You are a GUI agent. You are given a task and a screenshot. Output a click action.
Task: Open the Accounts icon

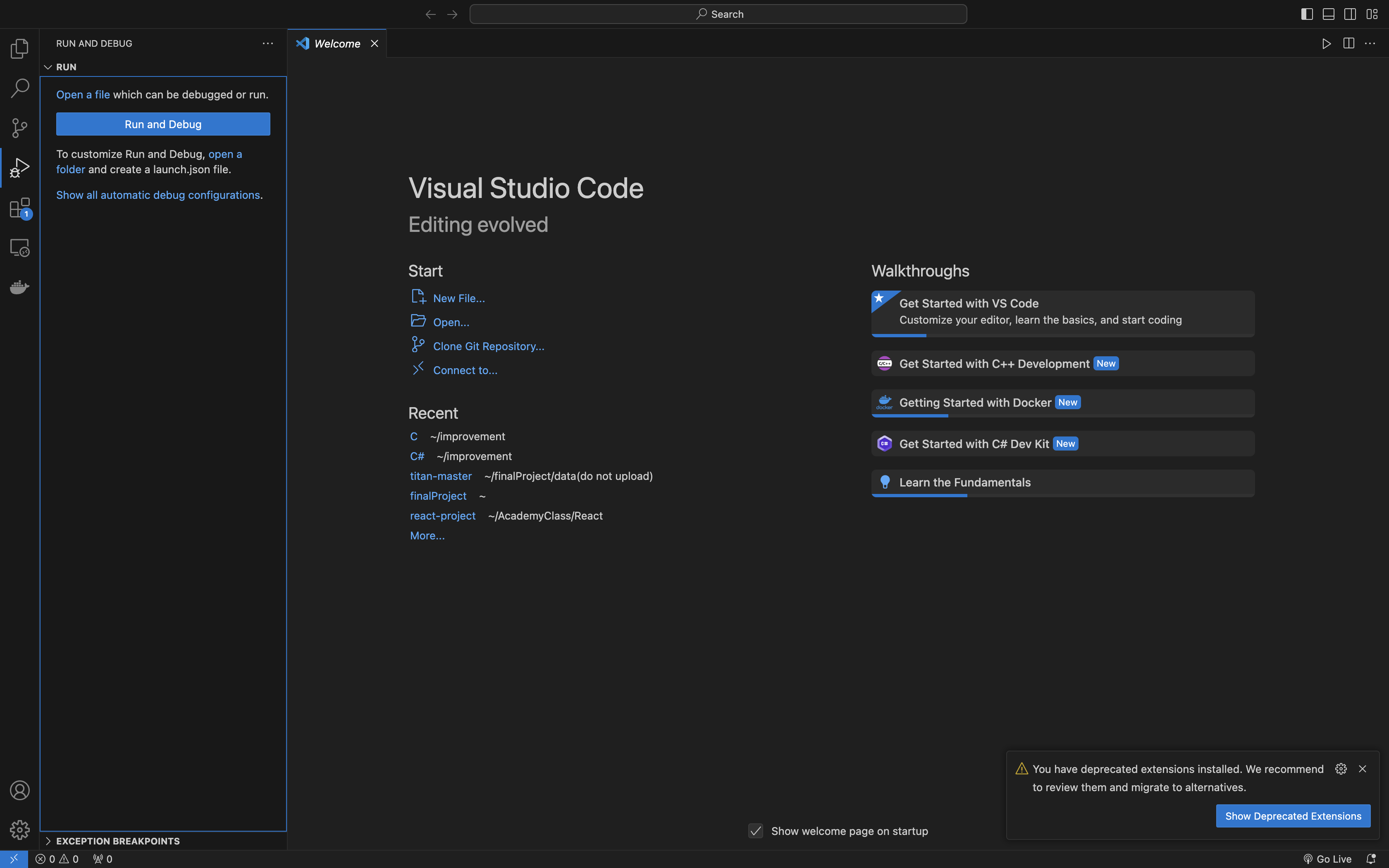(x=19, y=790)
